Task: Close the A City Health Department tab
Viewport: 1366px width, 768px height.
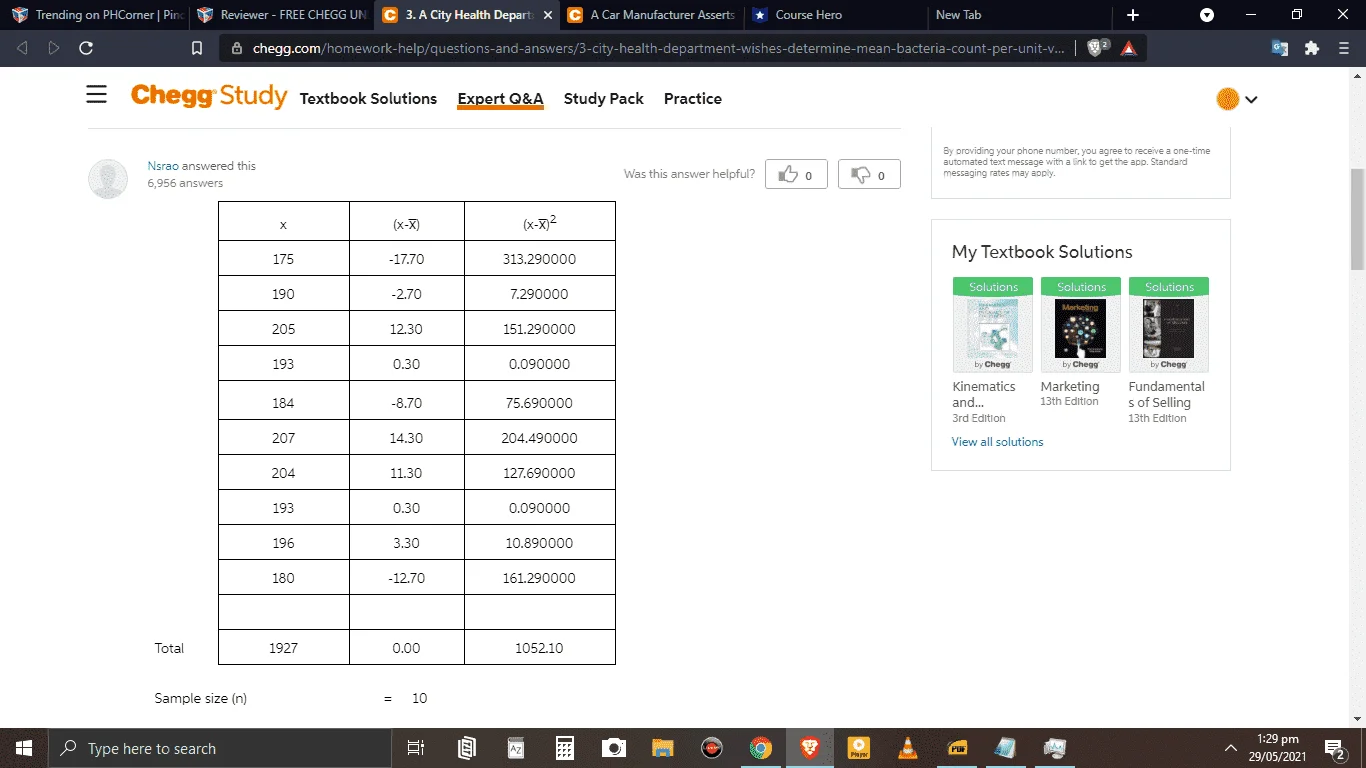Action: [x=546, y=15]
